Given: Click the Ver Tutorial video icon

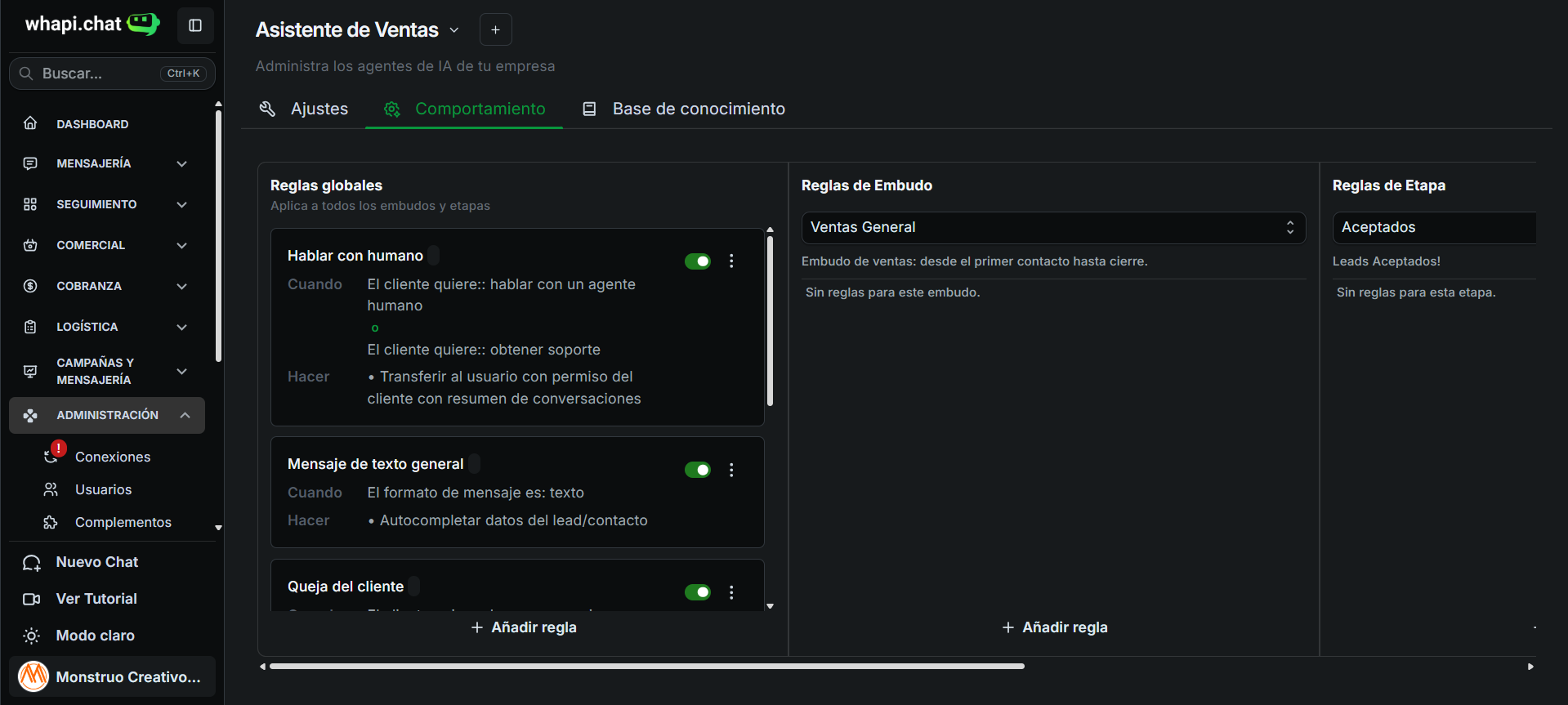Looking at the screenshot, I should click(x=32, y=599).
